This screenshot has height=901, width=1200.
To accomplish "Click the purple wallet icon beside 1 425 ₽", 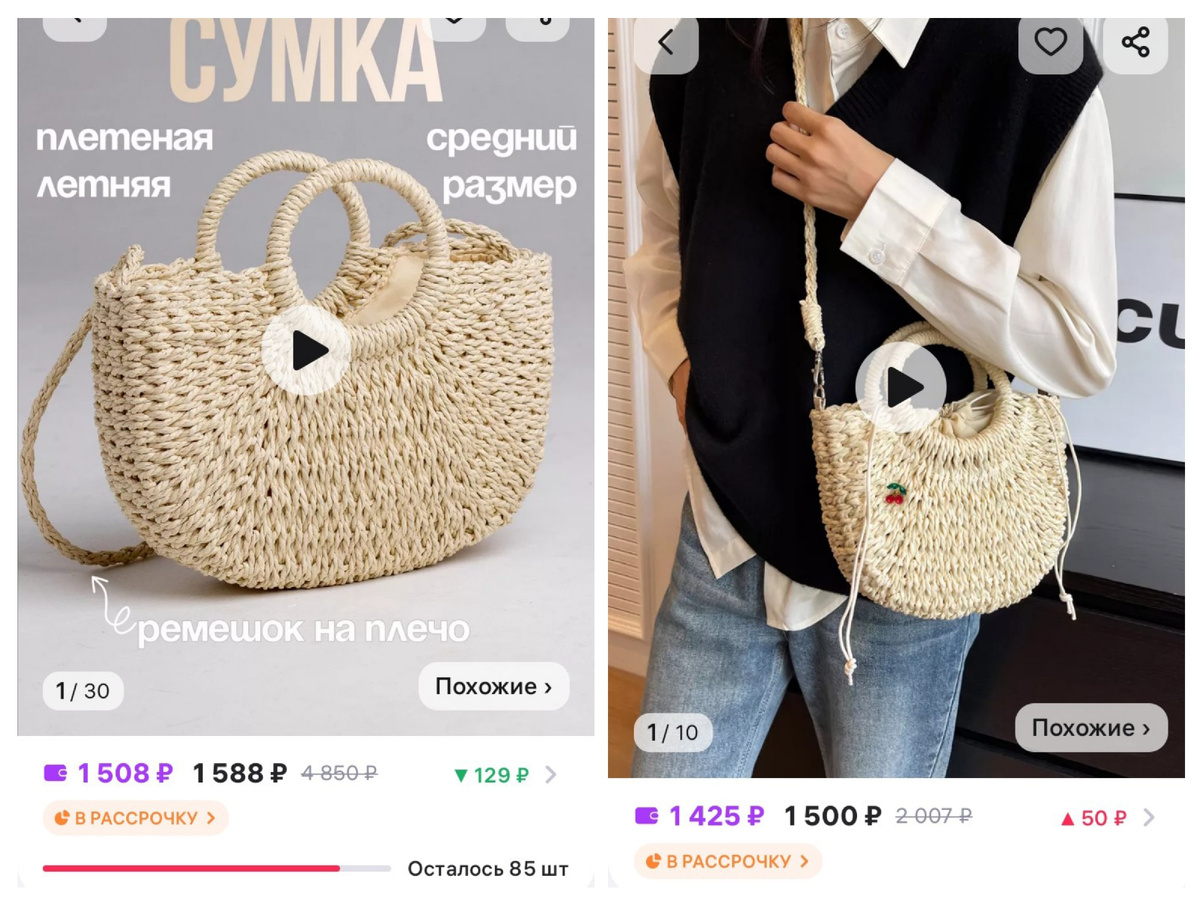I will (647, 816).
